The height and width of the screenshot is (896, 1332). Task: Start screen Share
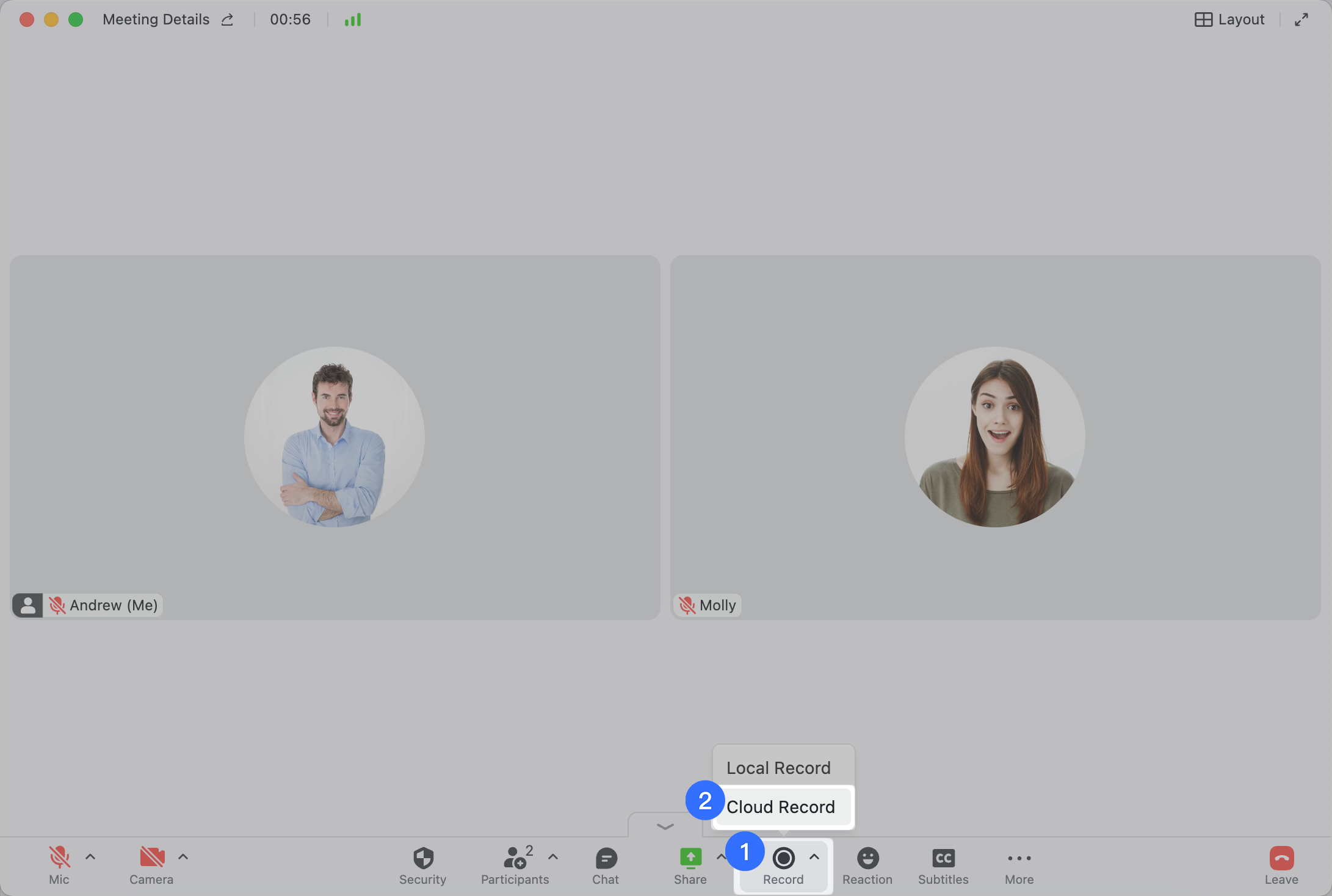coord(690,865)
